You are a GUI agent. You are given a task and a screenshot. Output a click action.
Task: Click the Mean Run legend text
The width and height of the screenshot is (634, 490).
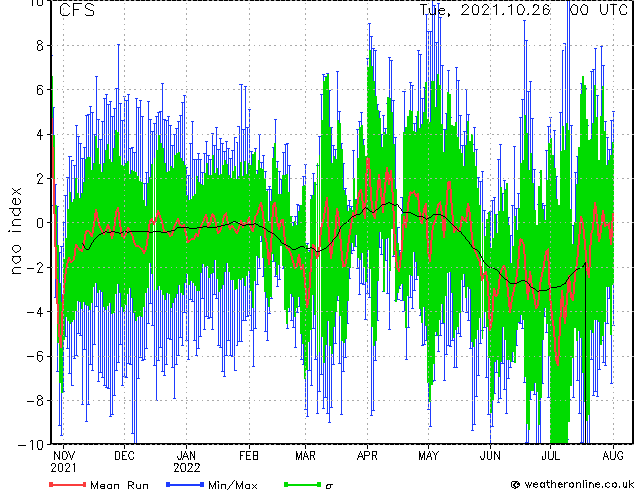(120, 484)
